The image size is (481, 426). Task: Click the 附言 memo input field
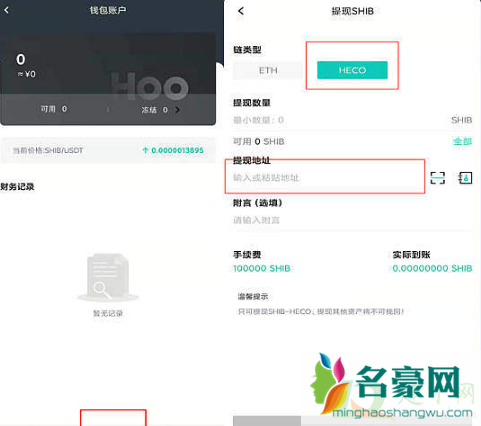(352, 220)
